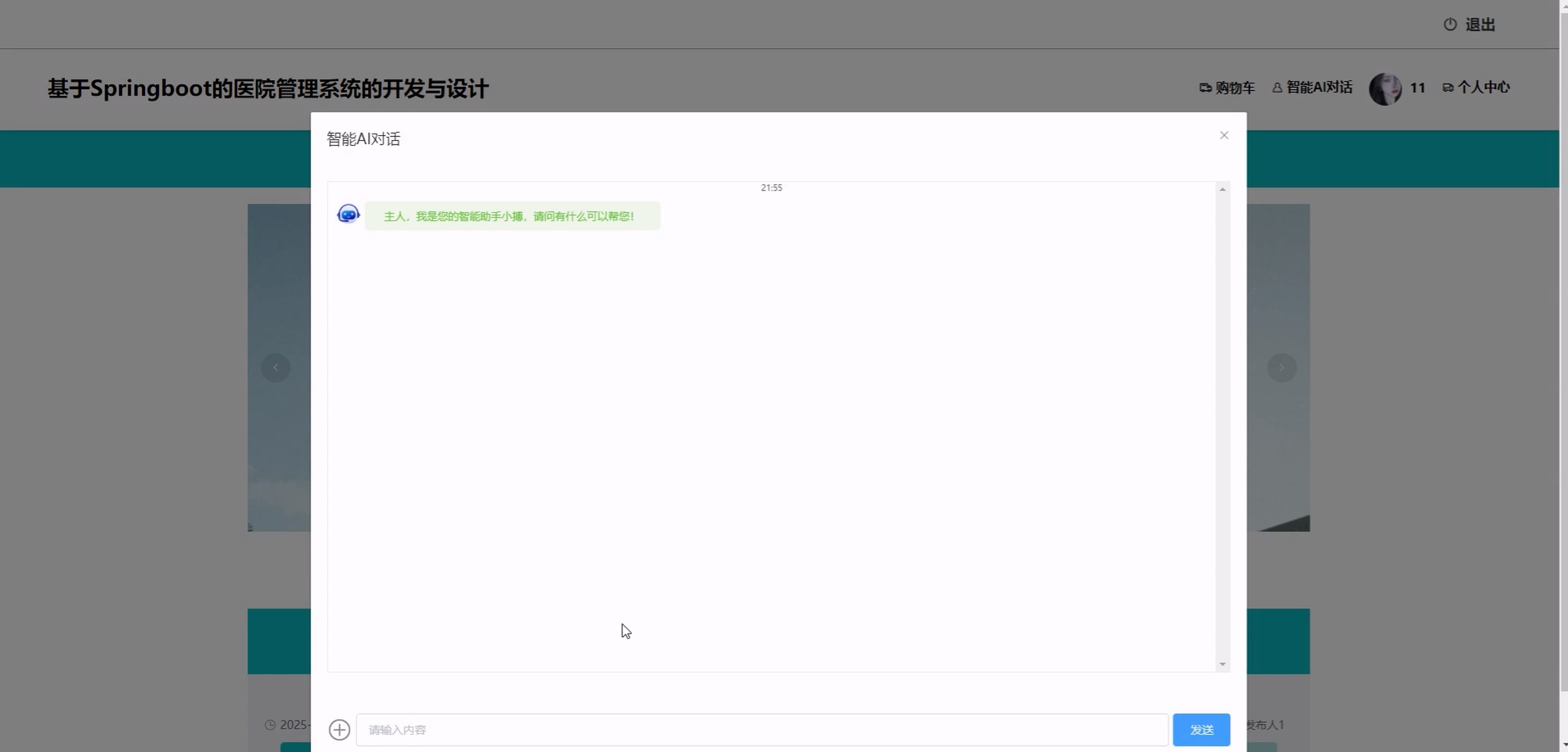Click the user avatar photo in header
The width and height of the screenshot is (1568, 752).
pos(1385,89)
